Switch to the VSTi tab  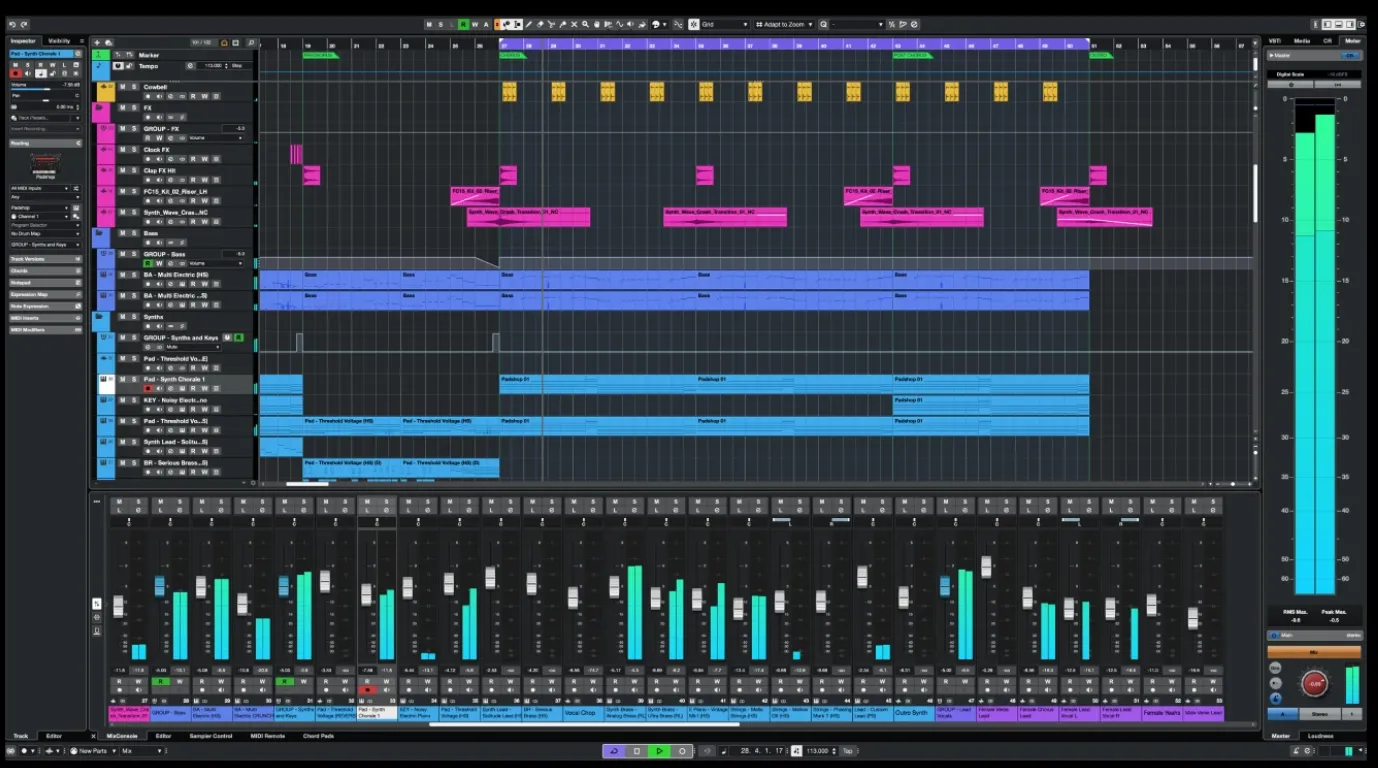pyautogui.click(x=1275, y=41)
